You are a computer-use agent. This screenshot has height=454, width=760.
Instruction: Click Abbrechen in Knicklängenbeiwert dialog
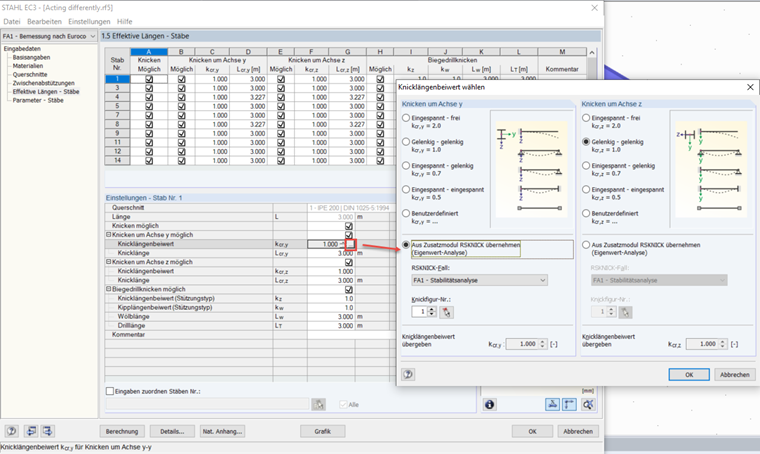tap(735, 375)
